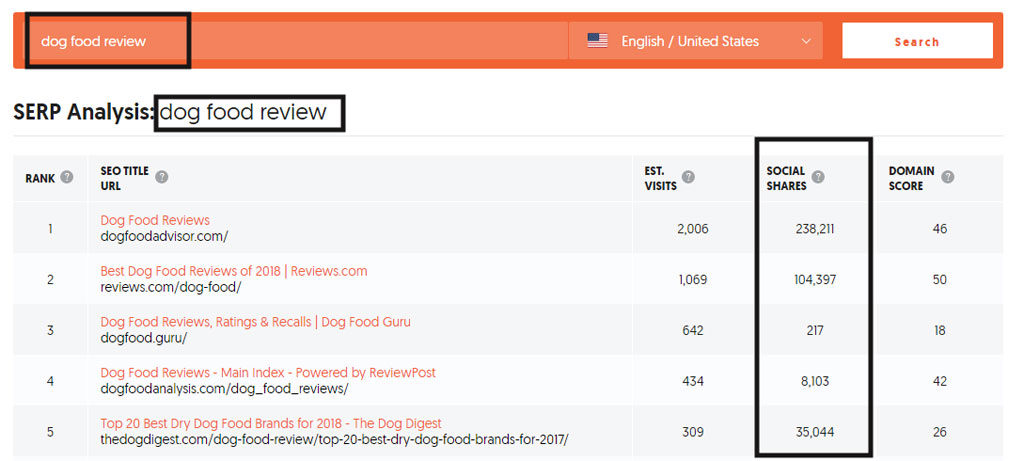Click the 238,211 social shares value
Screen dimensions: 1024x461
[815, 229]
